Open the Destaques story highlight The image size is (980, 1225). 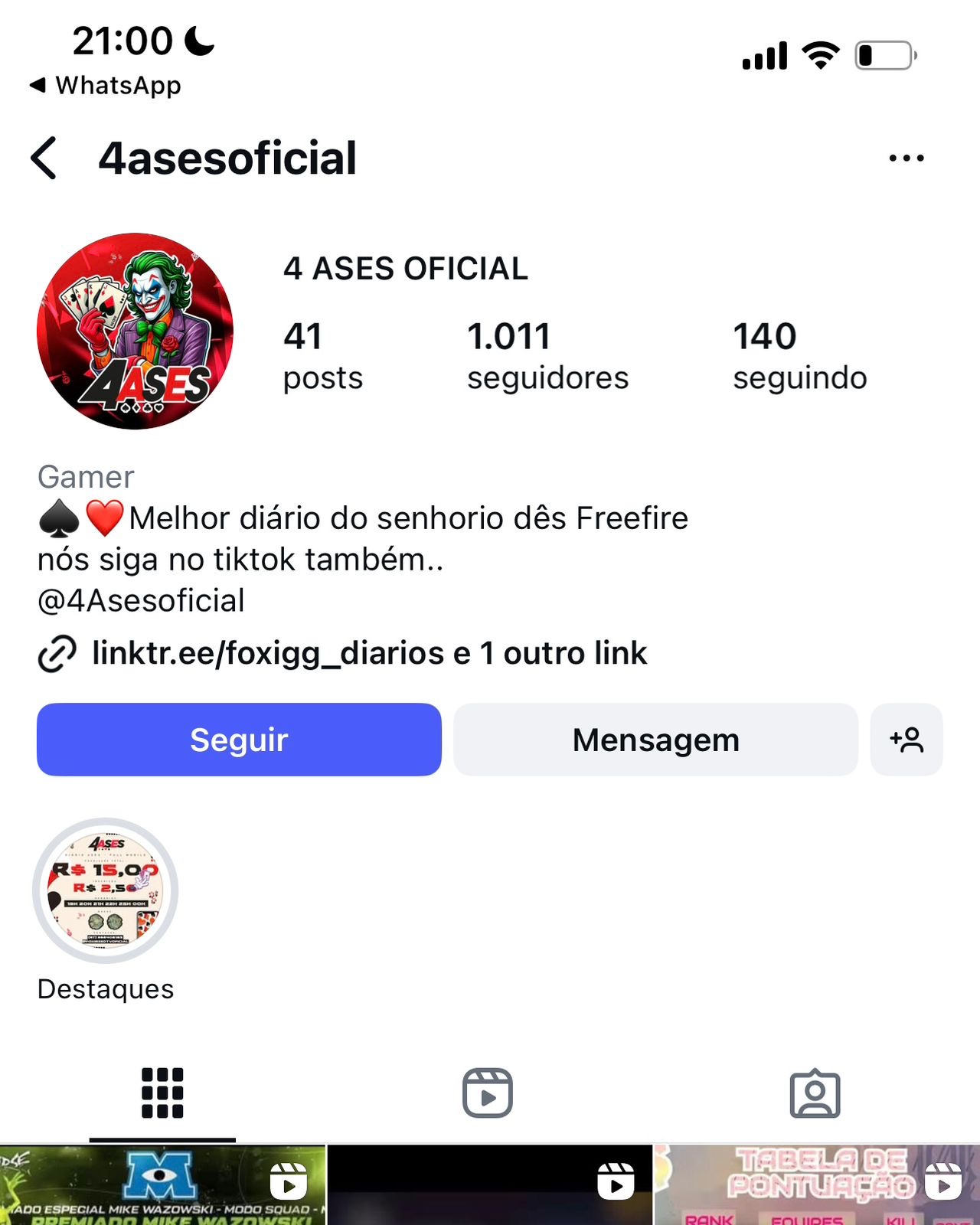pyautogui.click(x=106, y=891)
